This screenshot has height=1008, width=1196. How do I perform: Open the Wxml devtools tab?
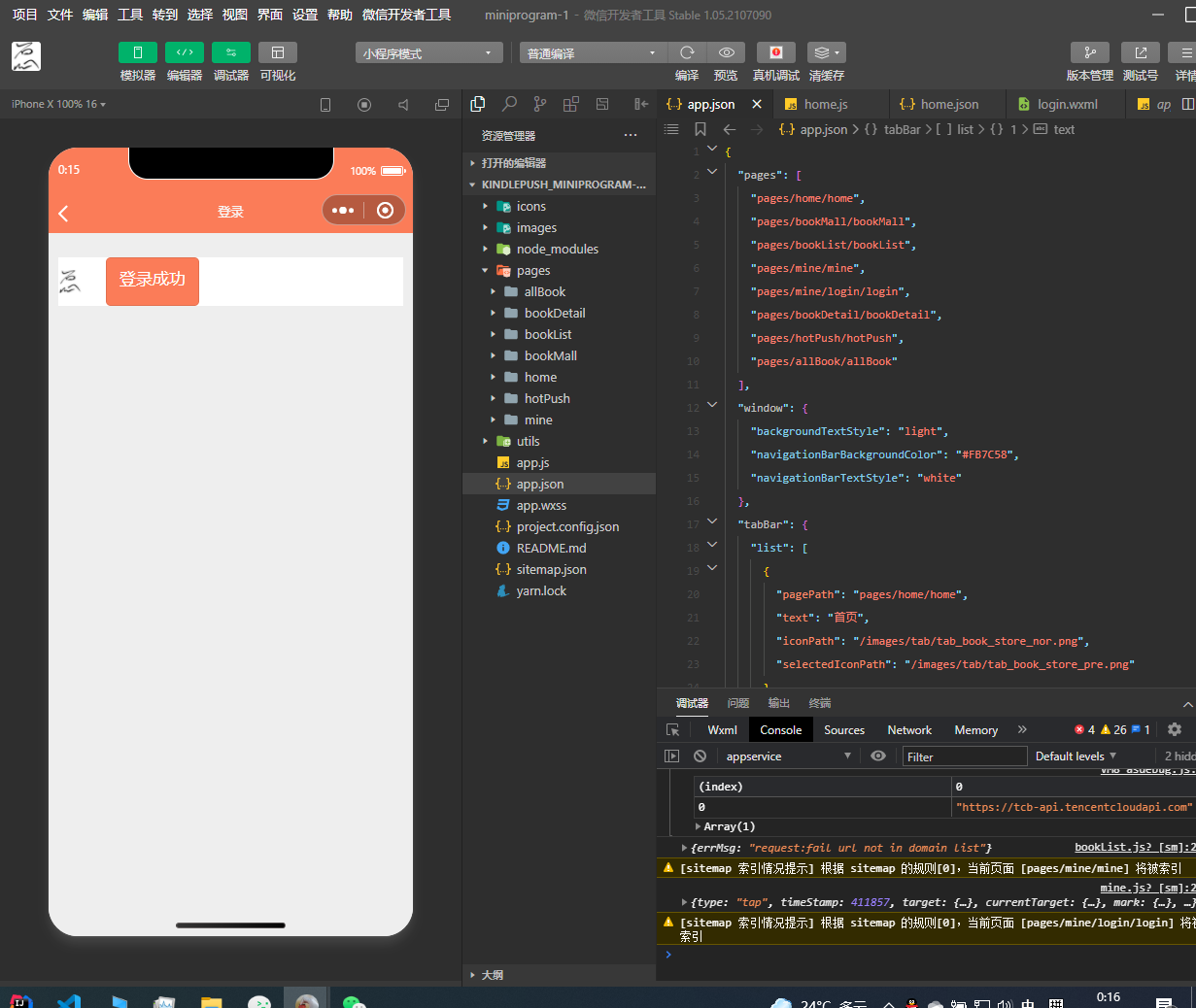pos(722,730)
